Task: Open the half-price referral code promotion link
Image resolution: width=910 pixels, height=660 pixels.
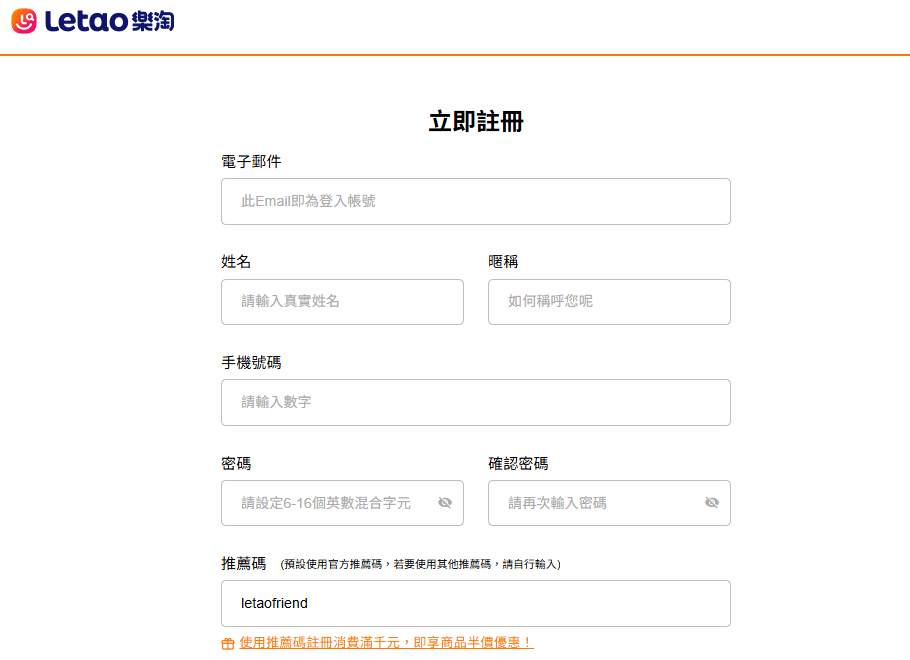Action: (386, 642)
